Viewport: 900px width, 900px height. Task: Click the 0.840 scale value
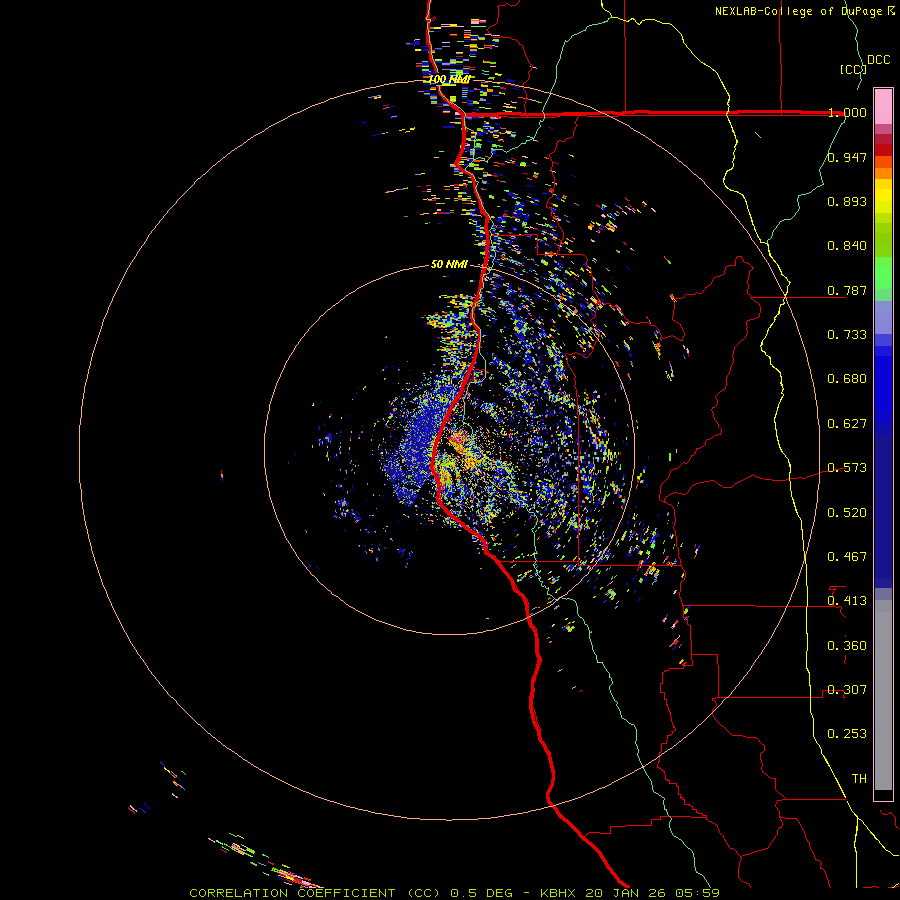(847, 246)
